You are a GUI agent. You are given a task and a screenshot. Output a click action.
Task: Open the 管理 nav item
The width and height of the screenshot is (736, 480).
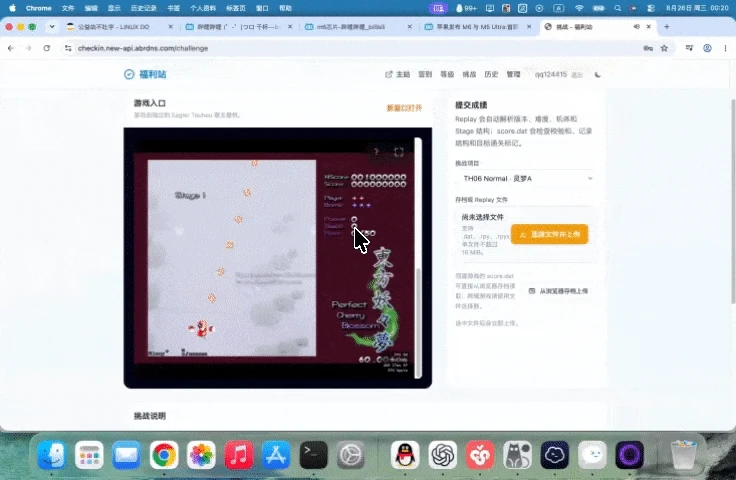point(513,74)
